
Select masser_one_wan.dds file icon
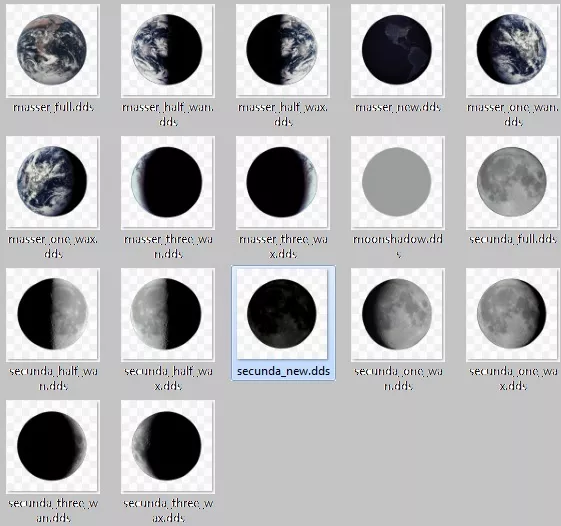[513, 50]
